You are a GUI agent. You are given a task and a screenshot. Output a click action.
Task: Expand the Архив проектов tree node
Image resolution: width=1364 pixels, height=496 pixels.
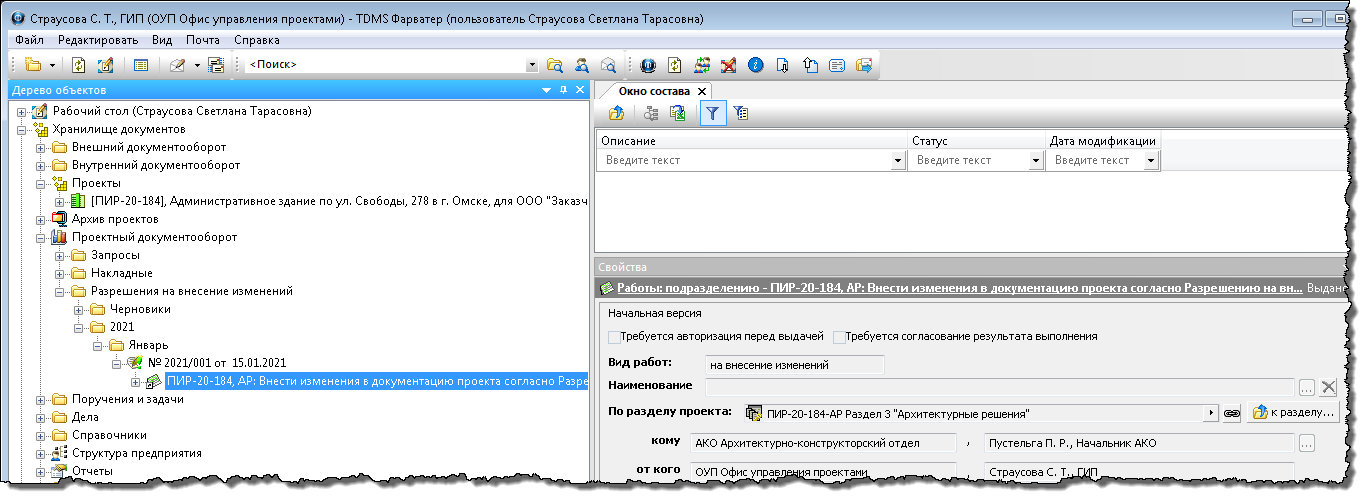pos(41,219)
